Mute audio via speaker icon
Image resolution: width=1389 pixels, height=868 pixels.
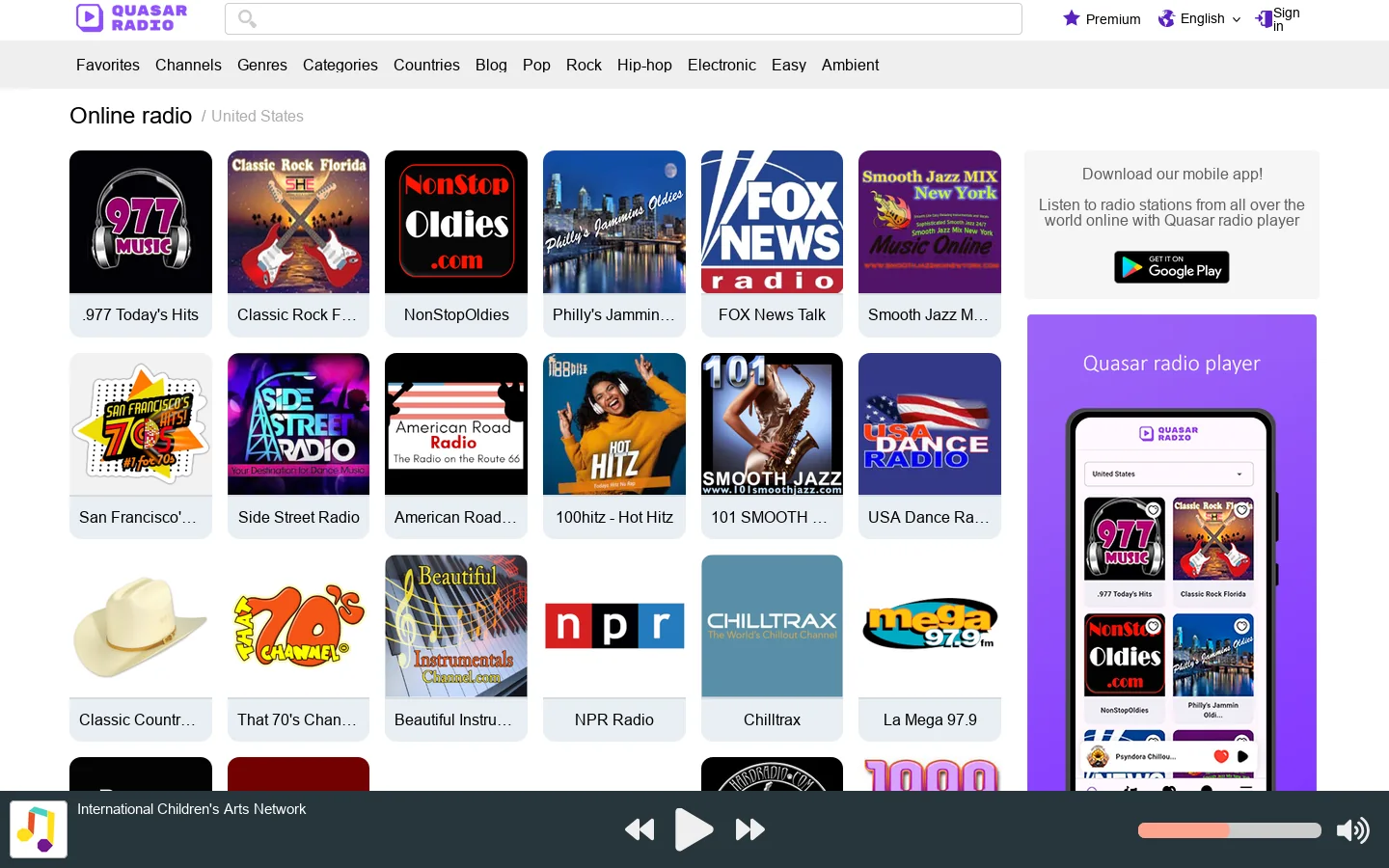pyautogui.click(x=1352, y=830)
